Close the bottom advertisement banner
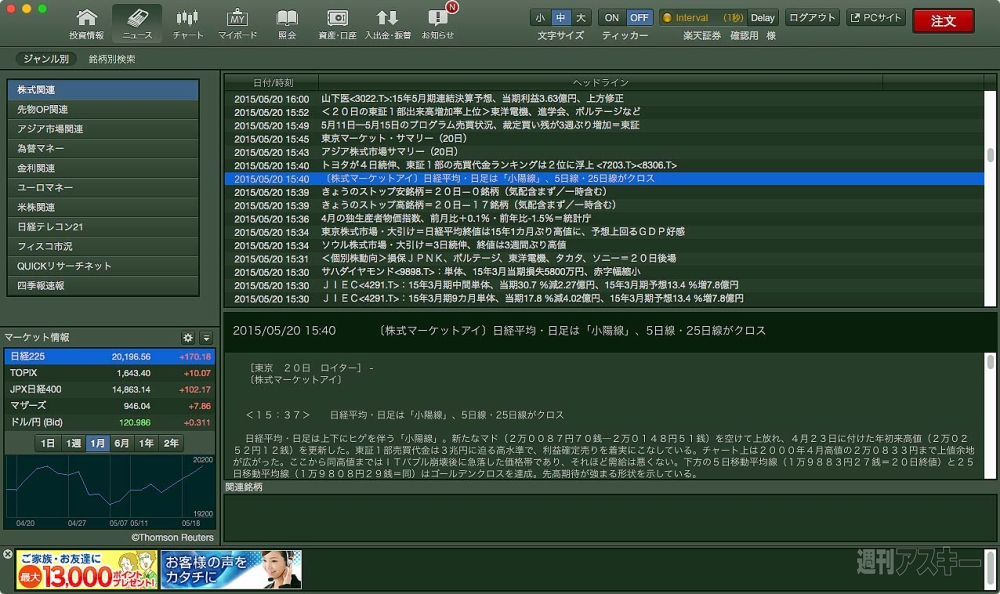Screen dimensions: 1000x594 tap(8, 554)
